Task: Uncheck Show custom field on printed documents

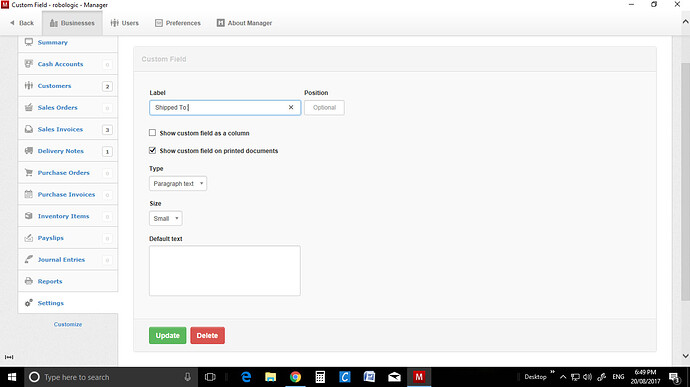Action: pos(152,151)
